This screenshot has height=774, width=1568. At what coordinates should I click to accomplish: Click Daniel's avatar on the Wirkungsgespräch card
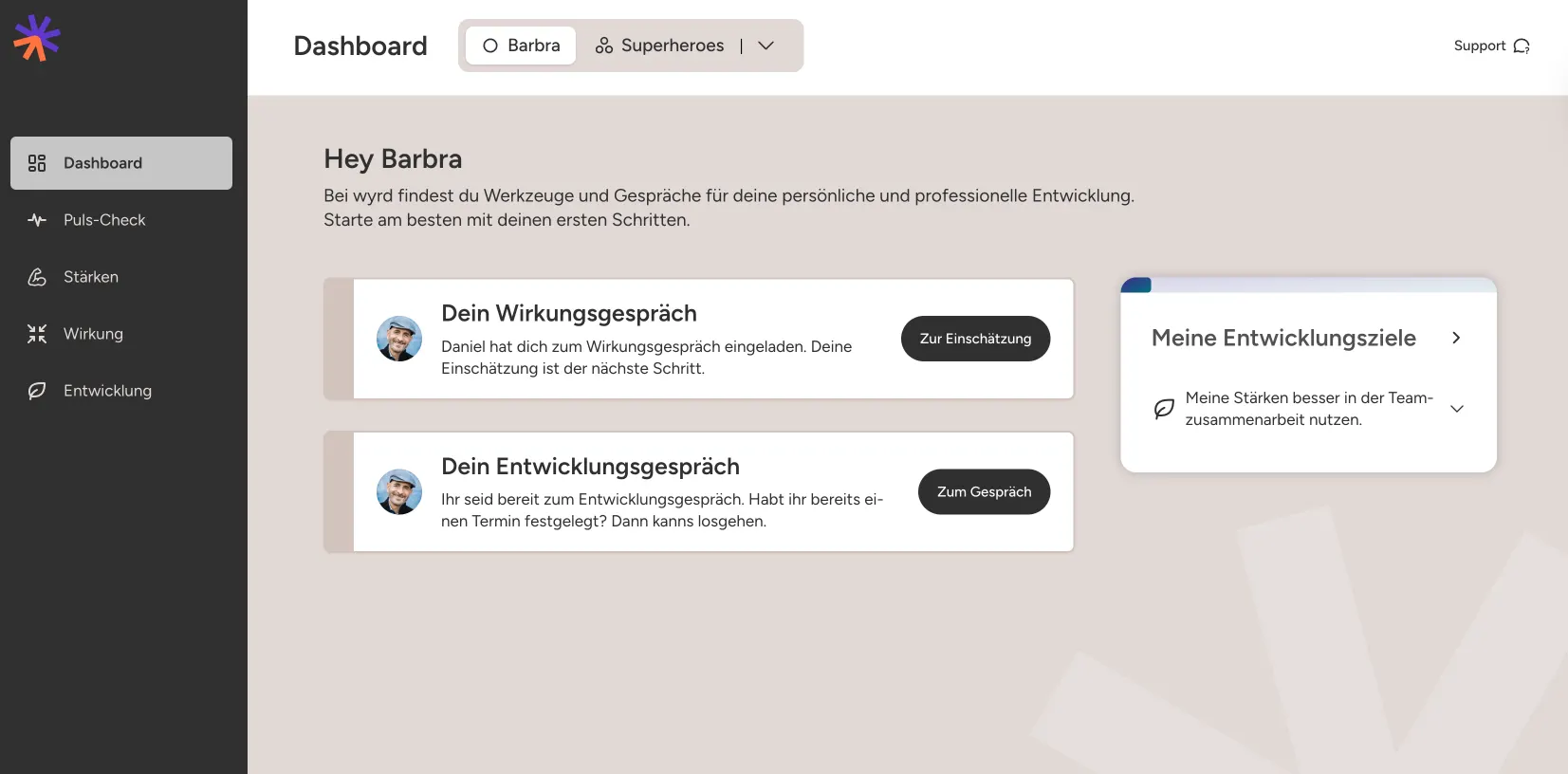click(398, 338)
